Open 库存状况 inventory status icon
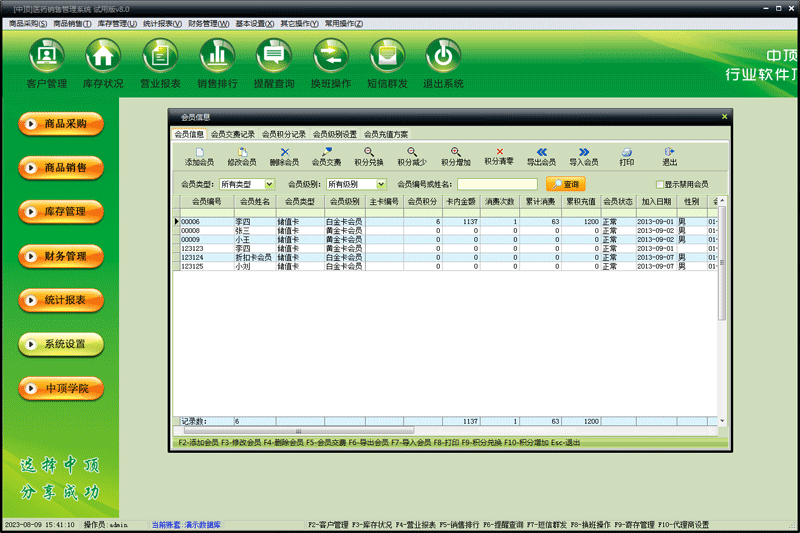The height and width of the screenshot is (533, 800). coord(103,64)
